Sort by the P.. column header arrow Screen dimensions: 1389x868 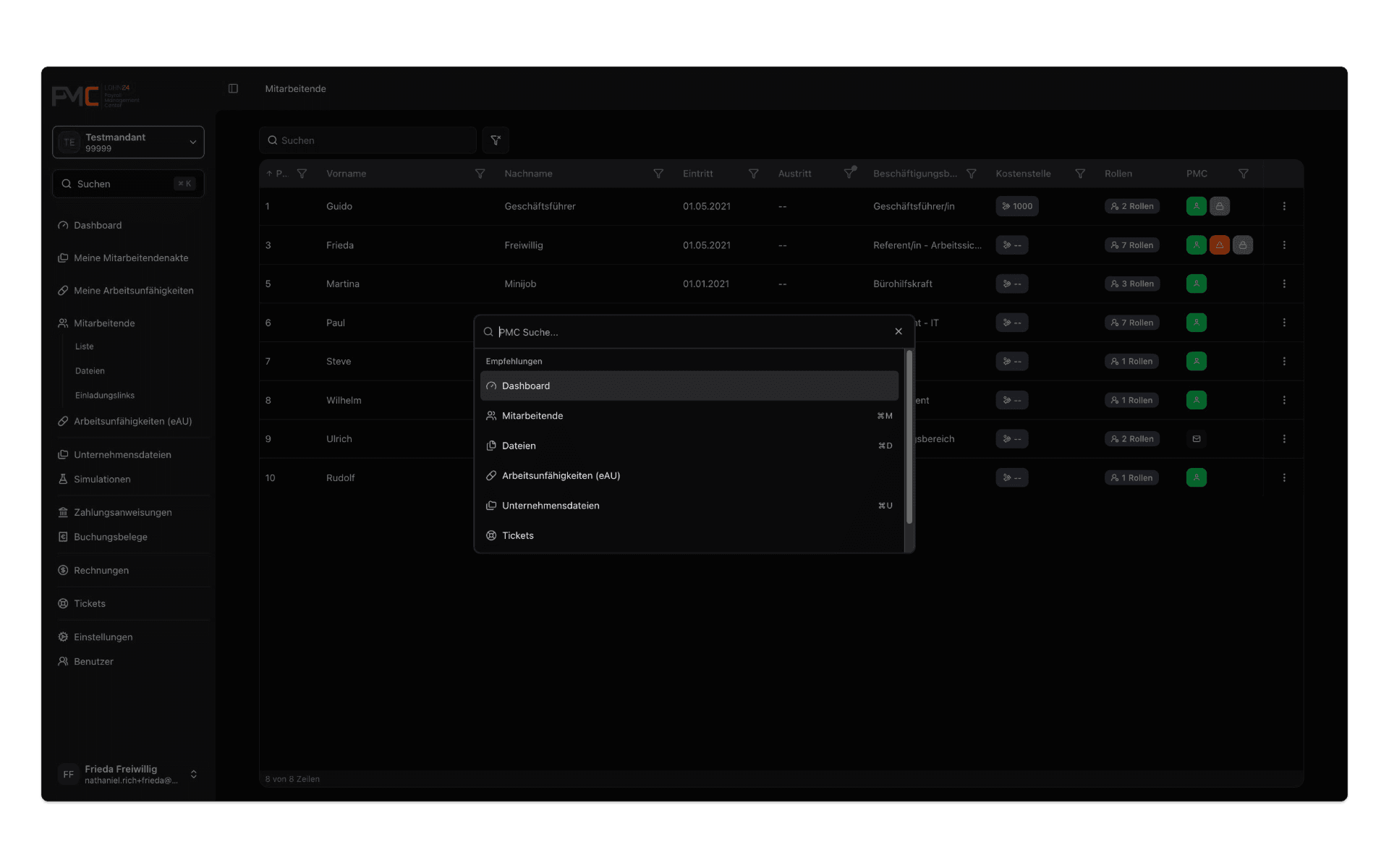pyautogui.click(x=269, y=174)
